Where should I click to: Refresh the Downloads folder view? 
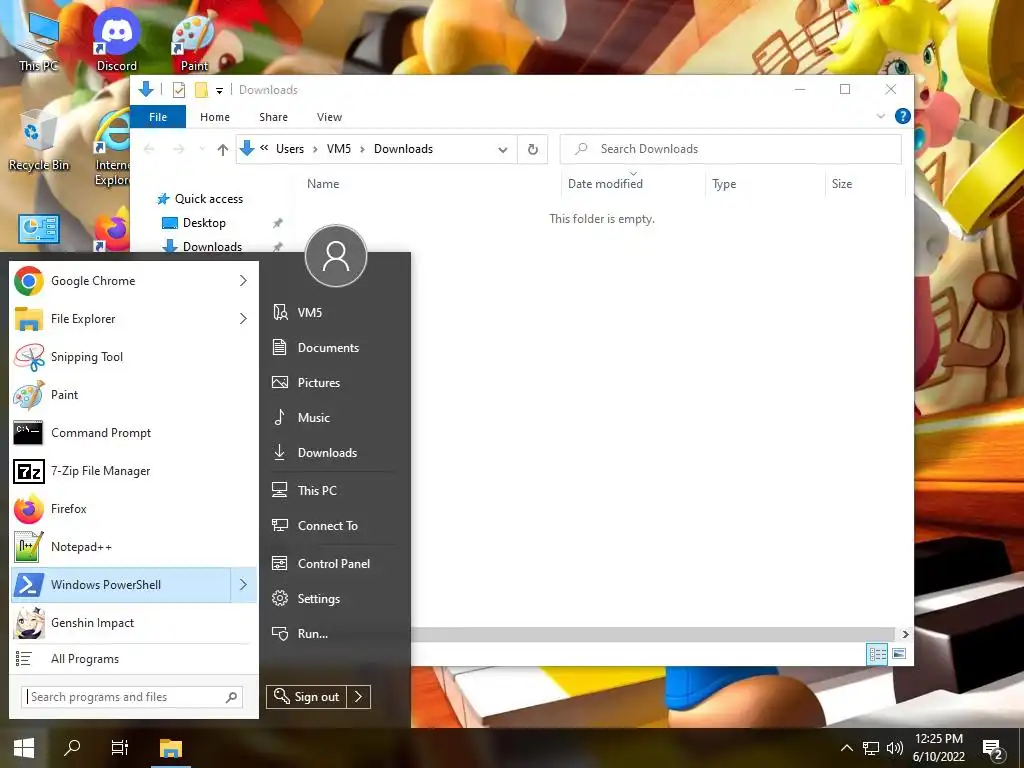click(x=533, y=149)
